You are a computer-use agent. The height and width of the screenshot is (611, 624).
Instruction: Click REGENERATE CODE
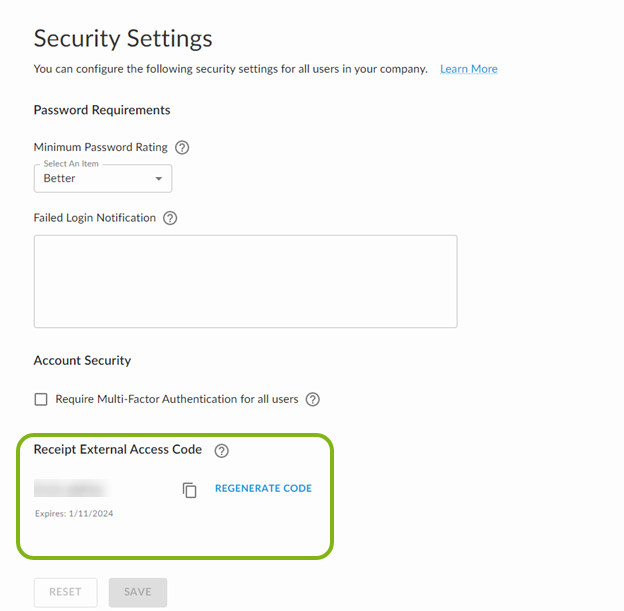pos(263,489)
